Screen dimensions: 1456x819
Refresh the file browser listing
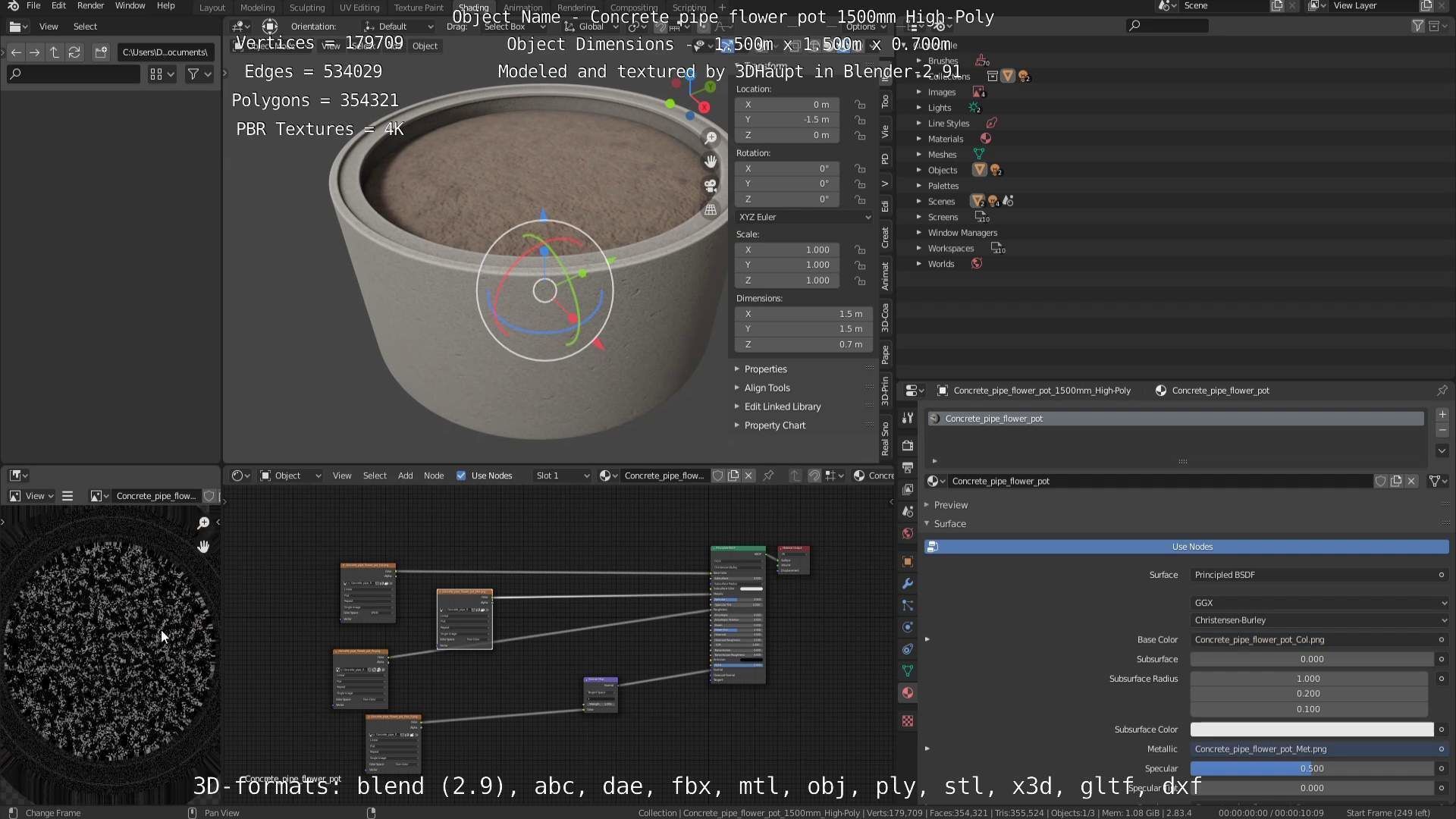click(x=74, y=52)
